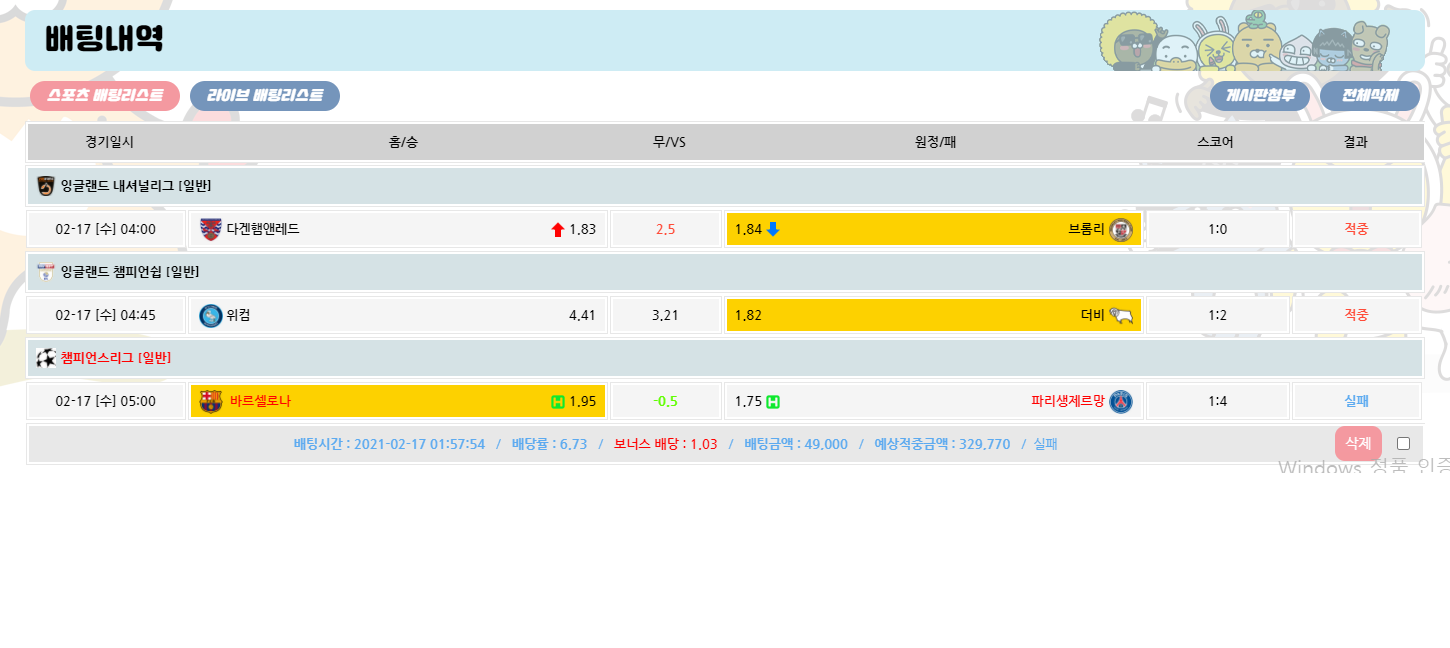The image size is (1450, 648).
Task: Click the Wycombe team logo icon
Action: [211, 315]
